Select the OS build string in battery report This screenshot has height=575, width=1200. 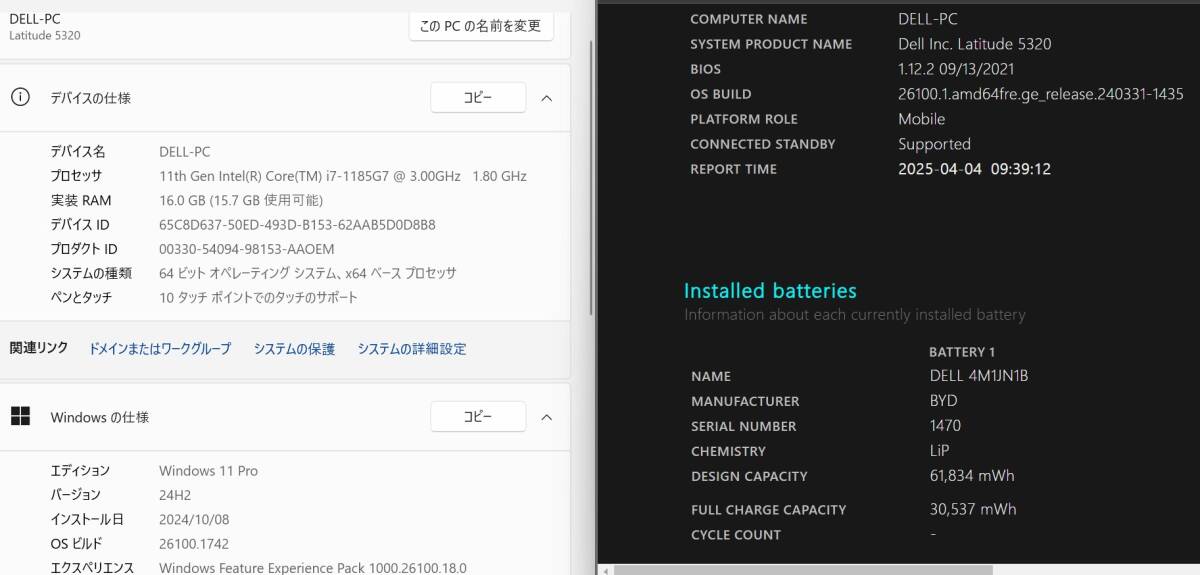pos(1040,94)
